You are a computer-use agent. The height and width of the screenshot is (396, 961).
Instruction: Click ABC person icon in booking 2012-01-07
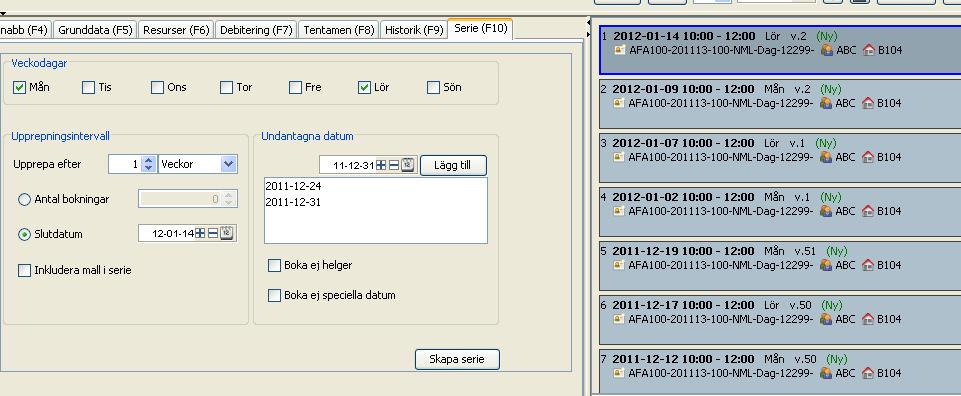click(x=827, y=157)
